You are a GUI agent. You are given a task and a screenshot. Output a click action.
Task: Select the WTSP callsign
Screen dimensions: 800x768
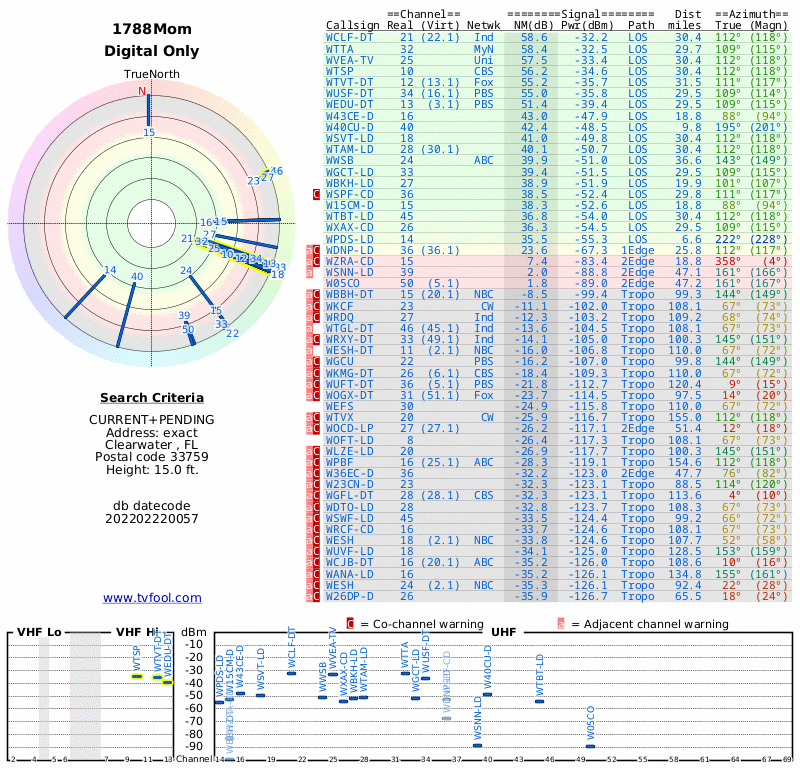click(339, 71)
